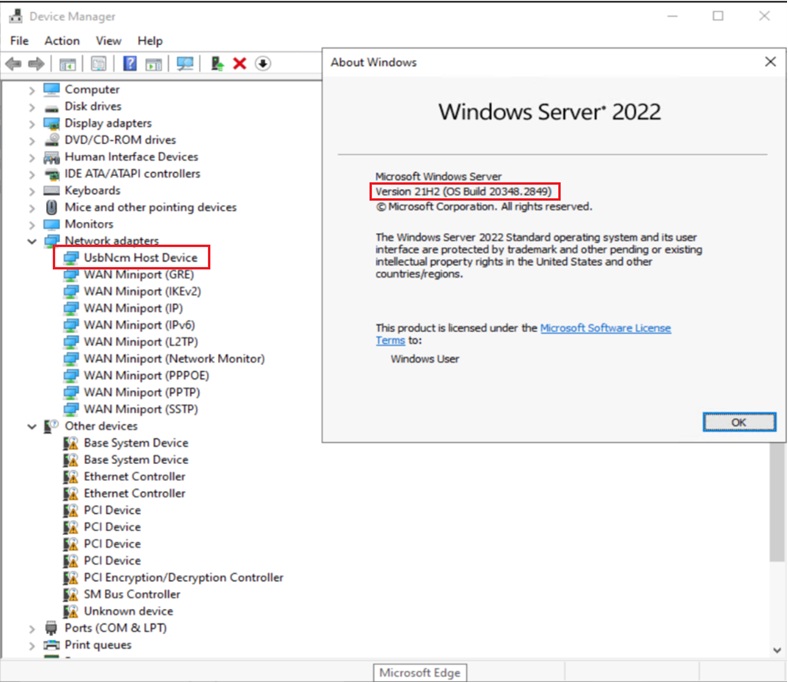Viewport: 788px width, 683px height.
Task: Click the Unknown device warning icon
Action: (71, 611)
